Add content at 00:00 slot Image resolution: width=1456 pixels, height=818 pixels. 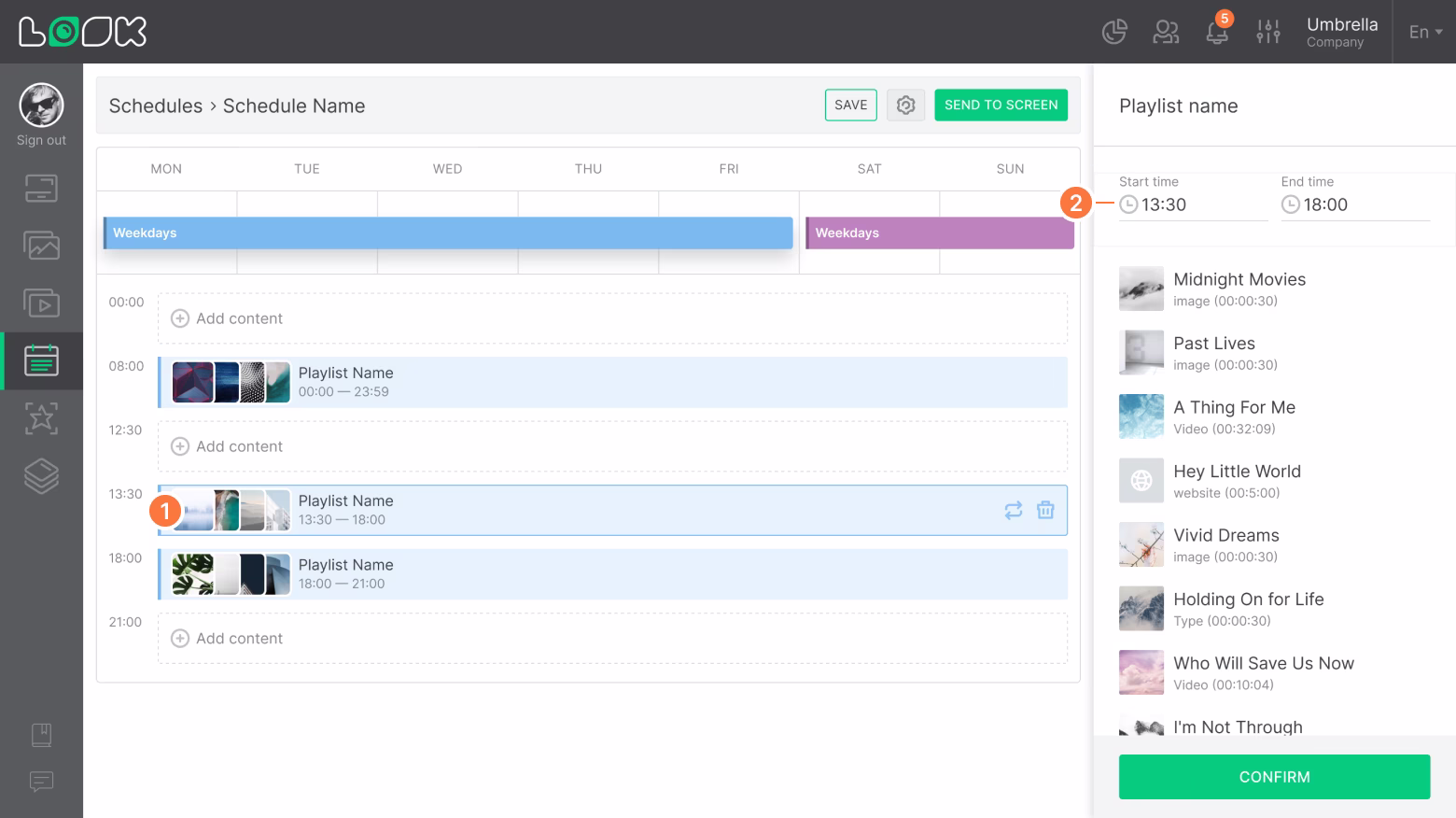coord(612,318)
